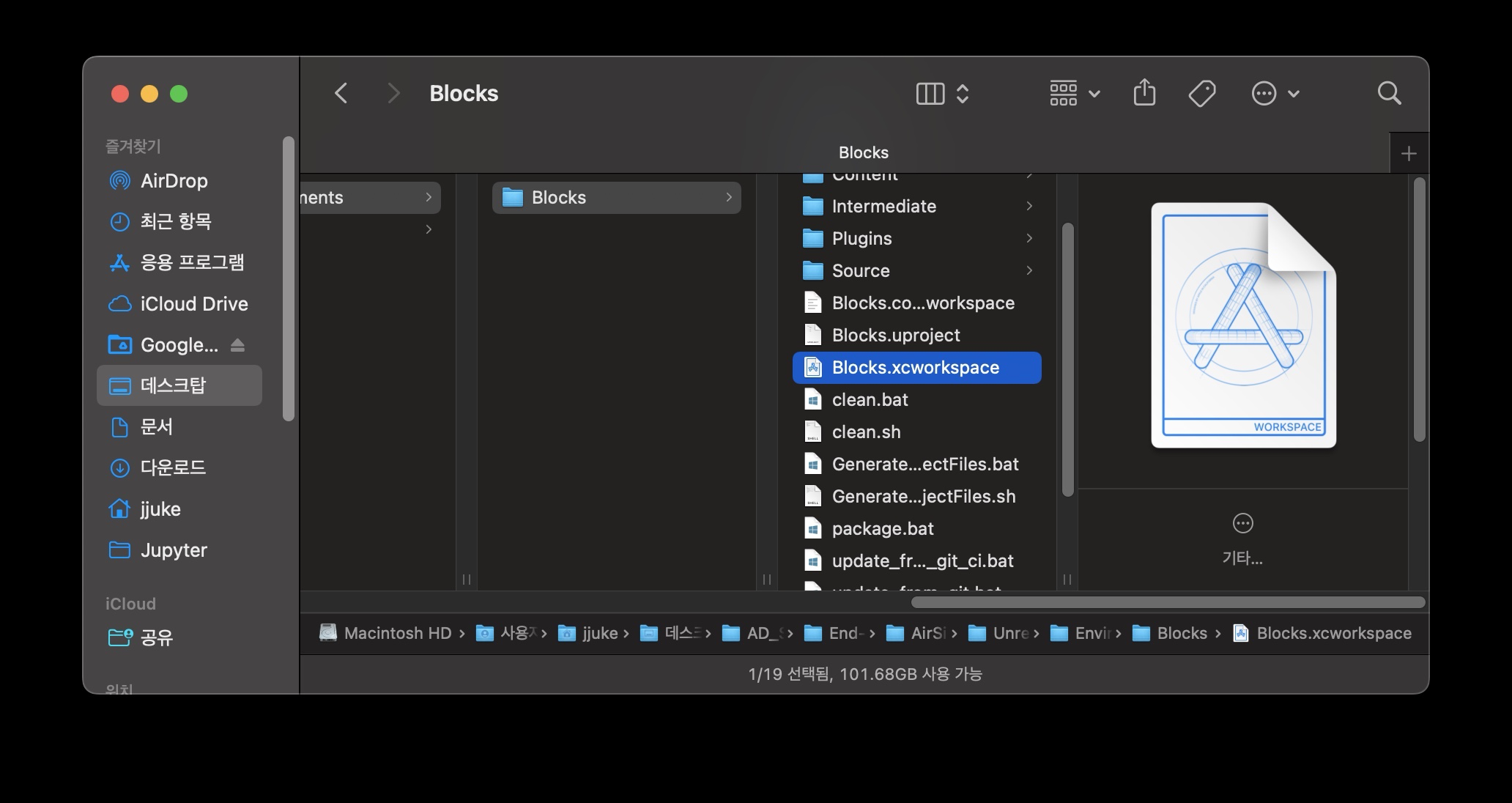Expand Plugins folder chevron
Screen dimensions: 1512x803
click(x=1029, y=238)
